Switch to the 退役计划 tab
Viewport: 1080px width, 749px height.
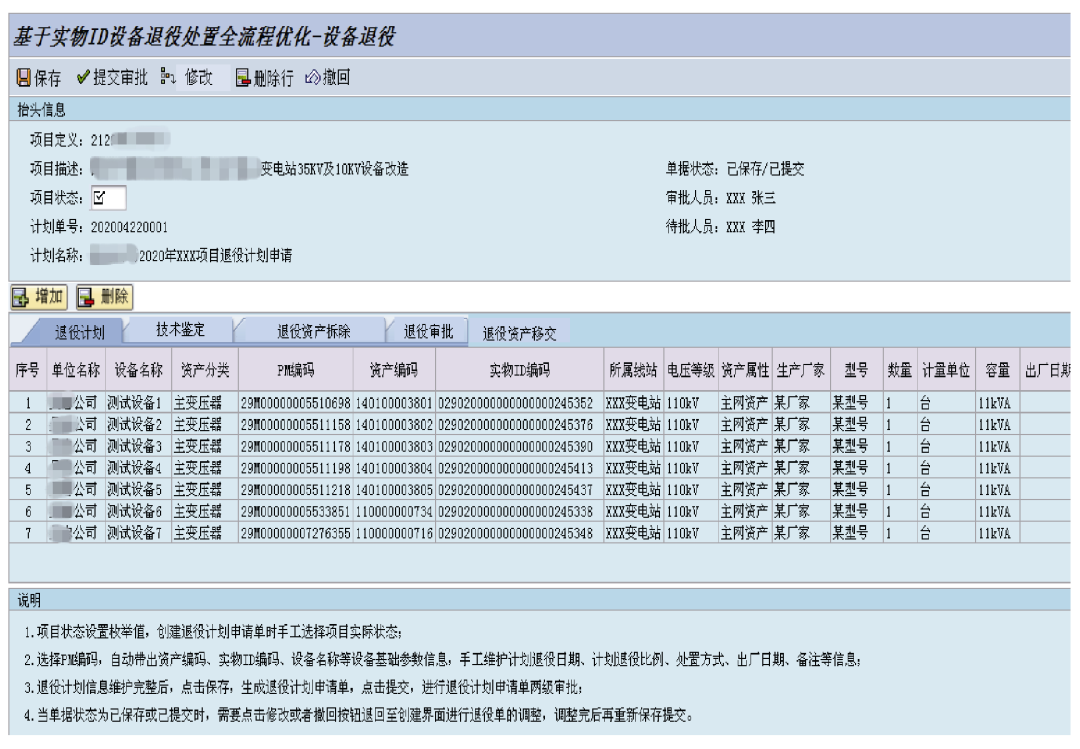coord(79,332)
